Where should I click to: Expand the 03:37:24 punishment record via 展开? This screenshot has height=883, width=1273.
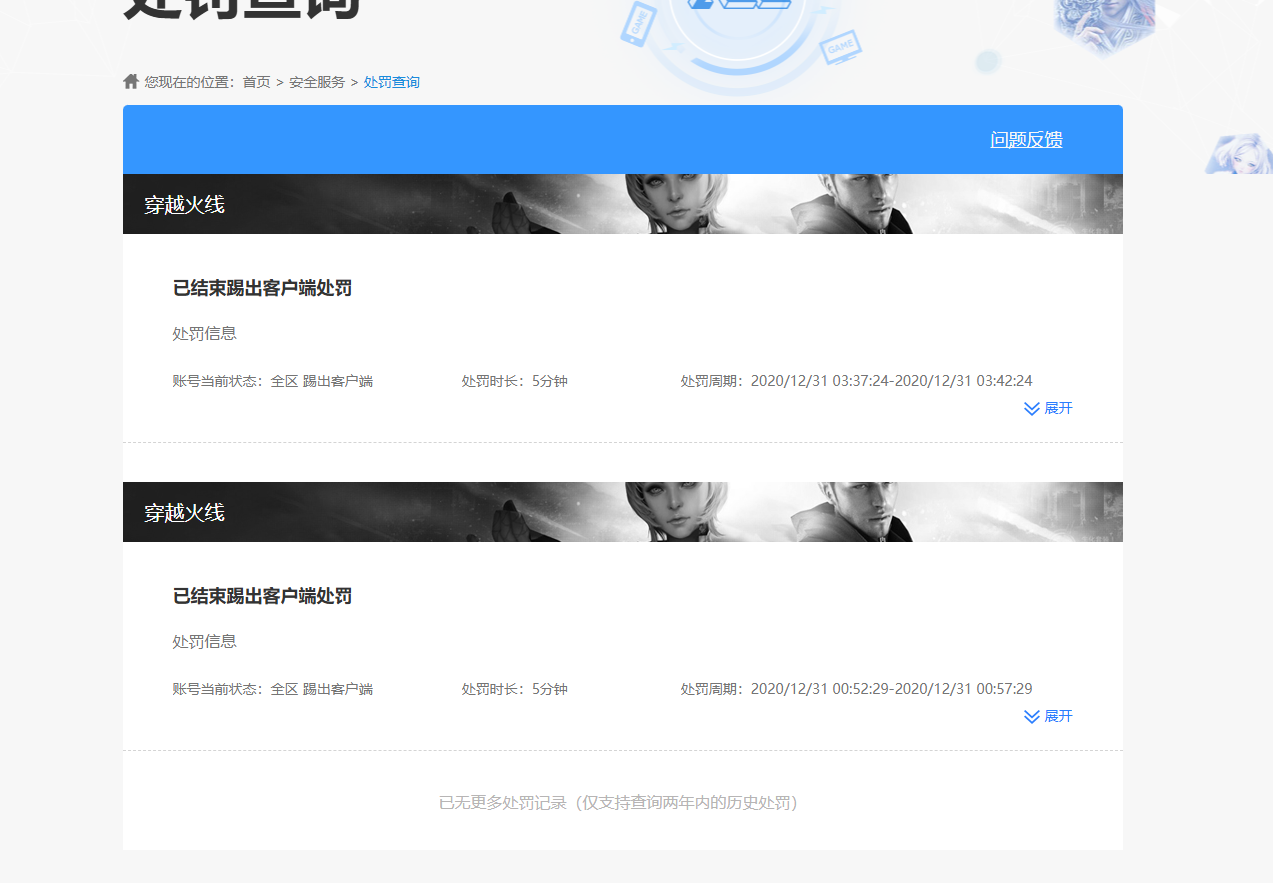coord(1048,408)
